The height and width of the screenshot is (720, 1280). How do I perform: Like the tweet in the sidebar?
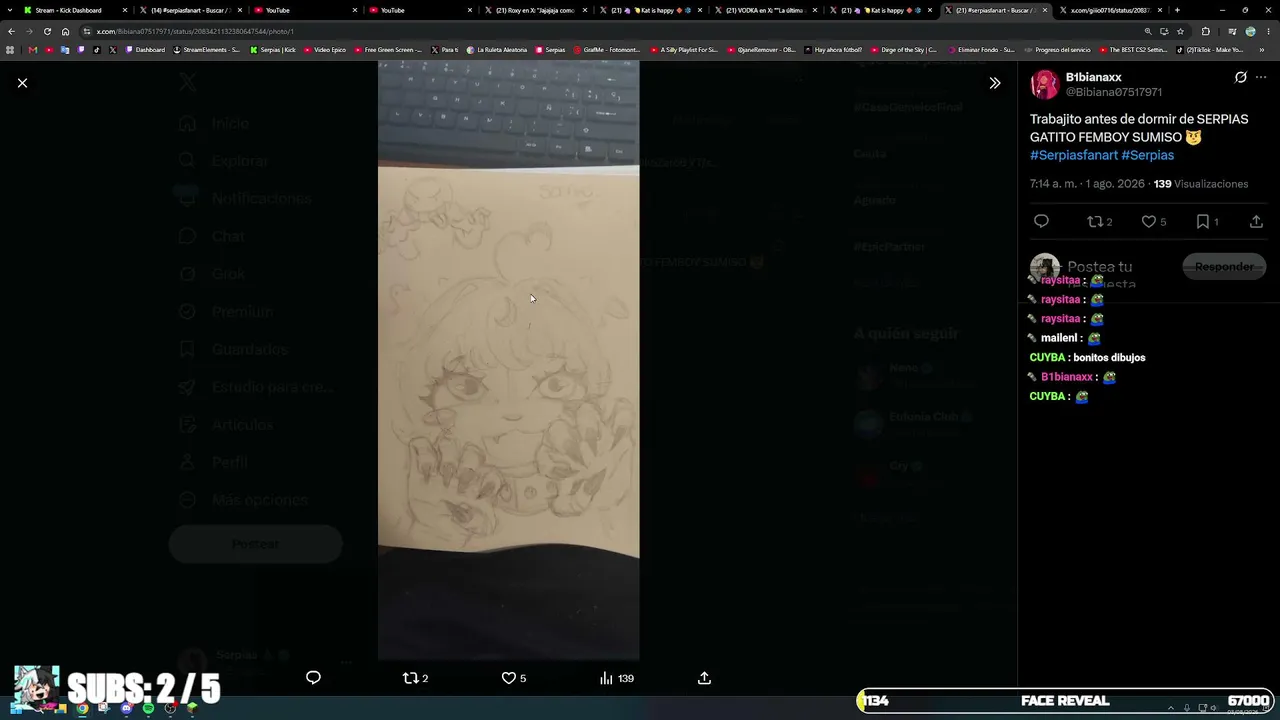[x=1154, y=222]
